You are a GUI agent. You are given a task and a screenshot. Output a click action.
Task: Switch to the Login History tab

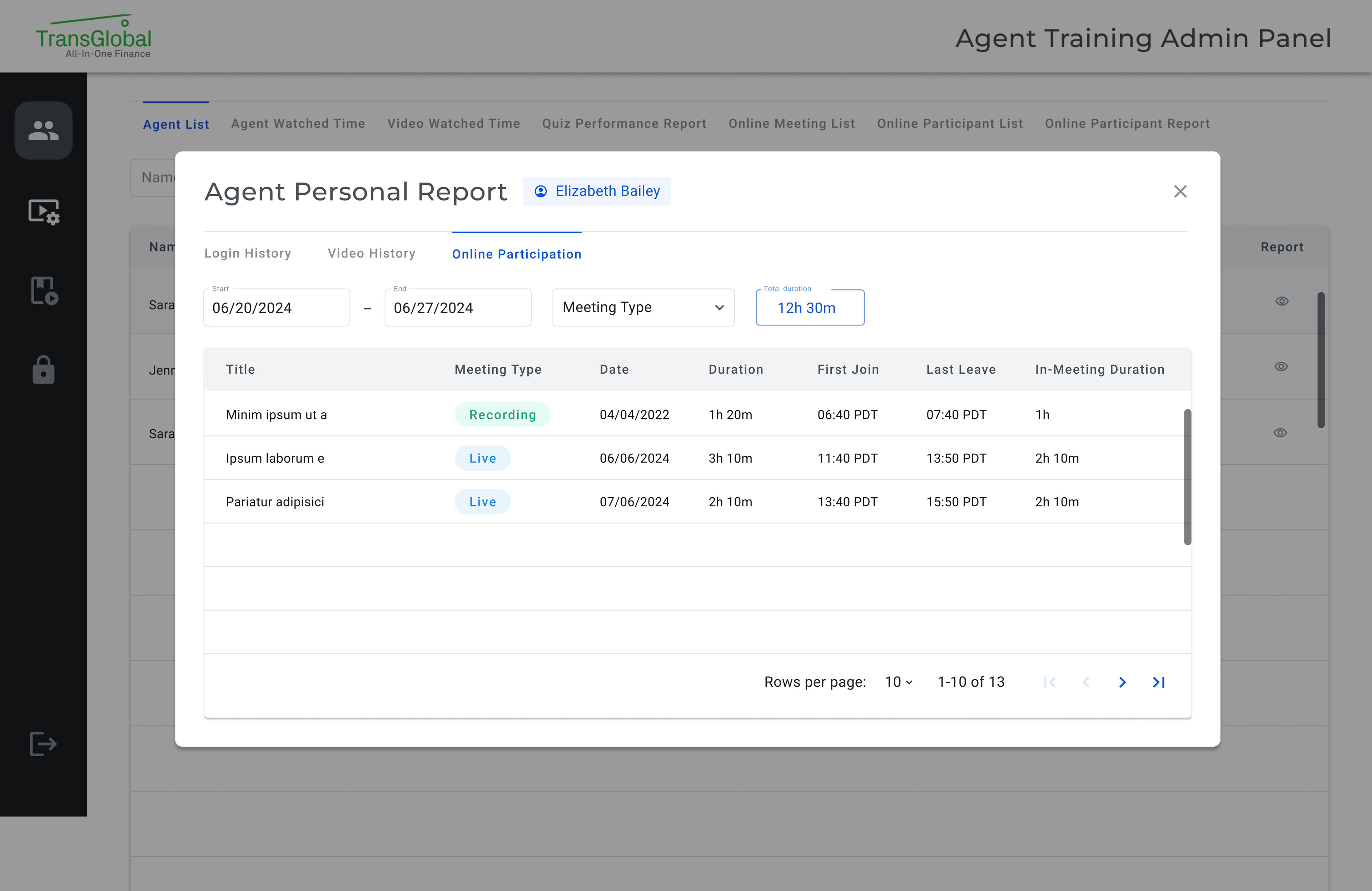coord(248,254)
